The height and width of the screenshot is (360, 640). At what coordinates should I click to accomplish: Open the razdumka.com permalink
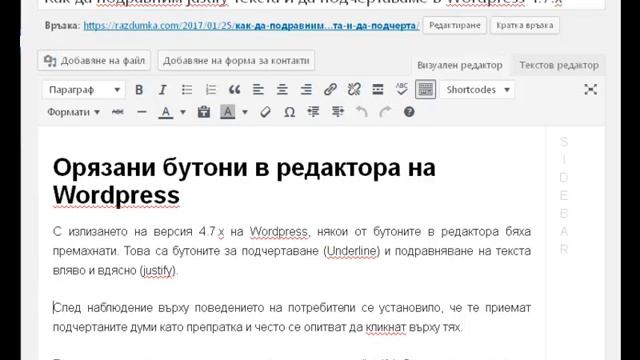tap(251, 25)
